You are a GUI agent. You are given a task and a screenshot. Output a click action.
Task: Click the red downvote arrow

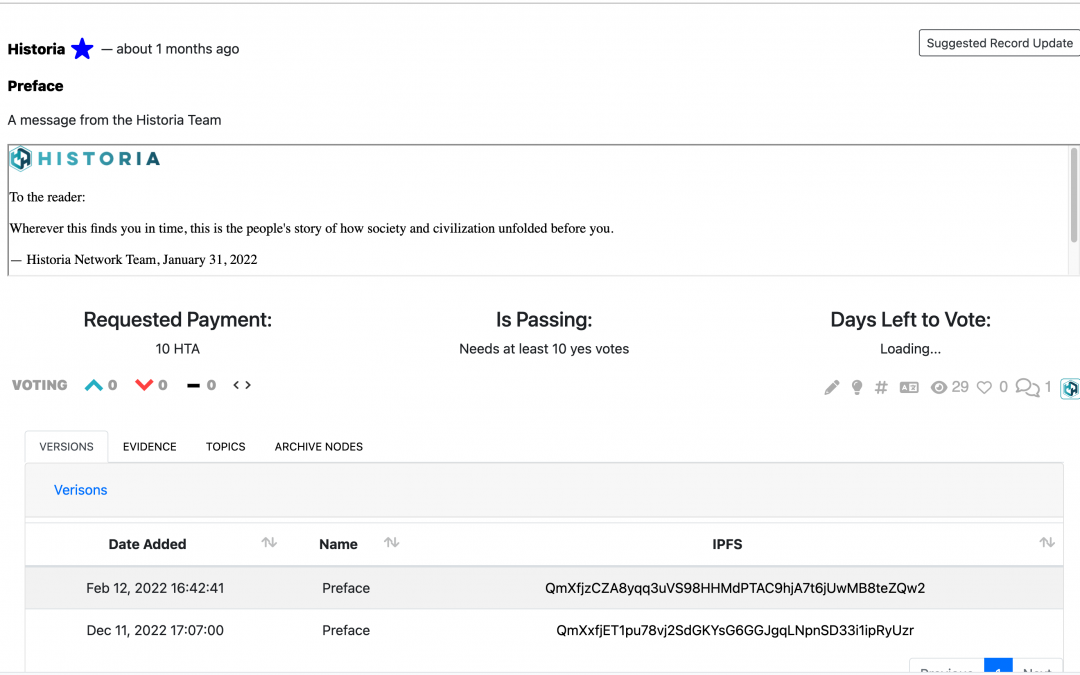(x=144, y=385)
